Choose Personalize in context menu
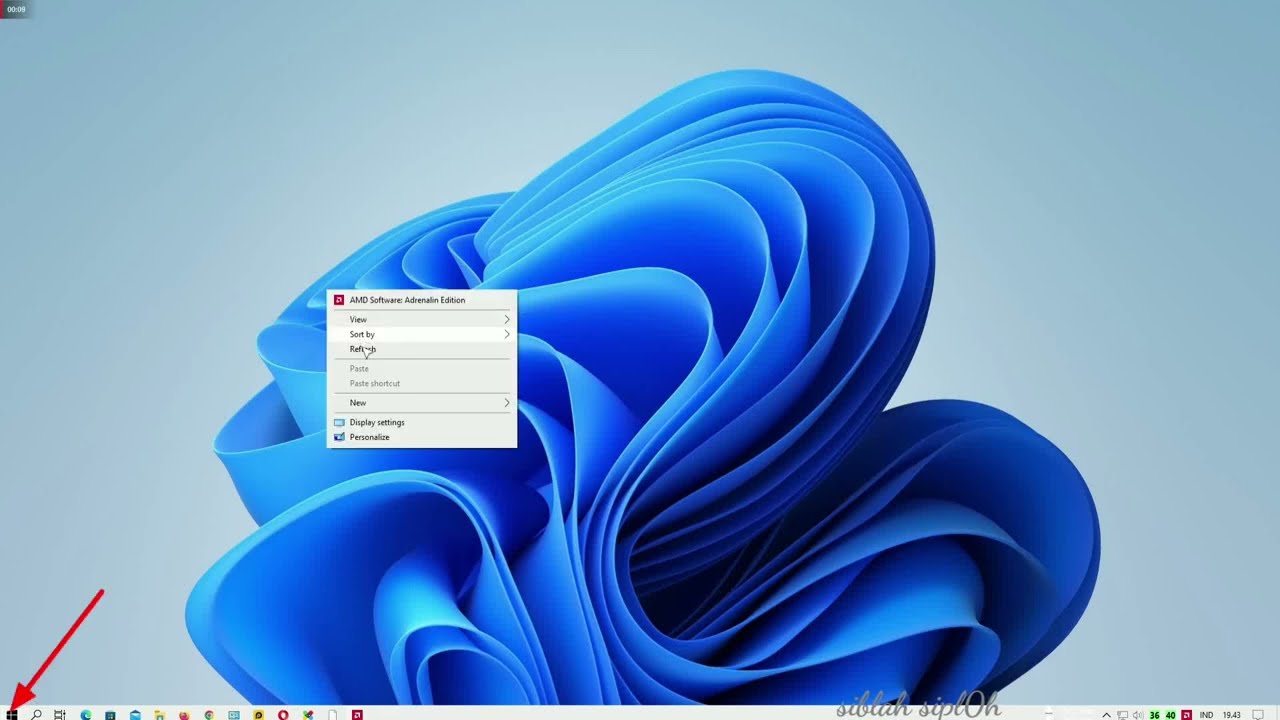This screenshot has height=720, width=1280. pyautogui.click(x=422, y=437)
